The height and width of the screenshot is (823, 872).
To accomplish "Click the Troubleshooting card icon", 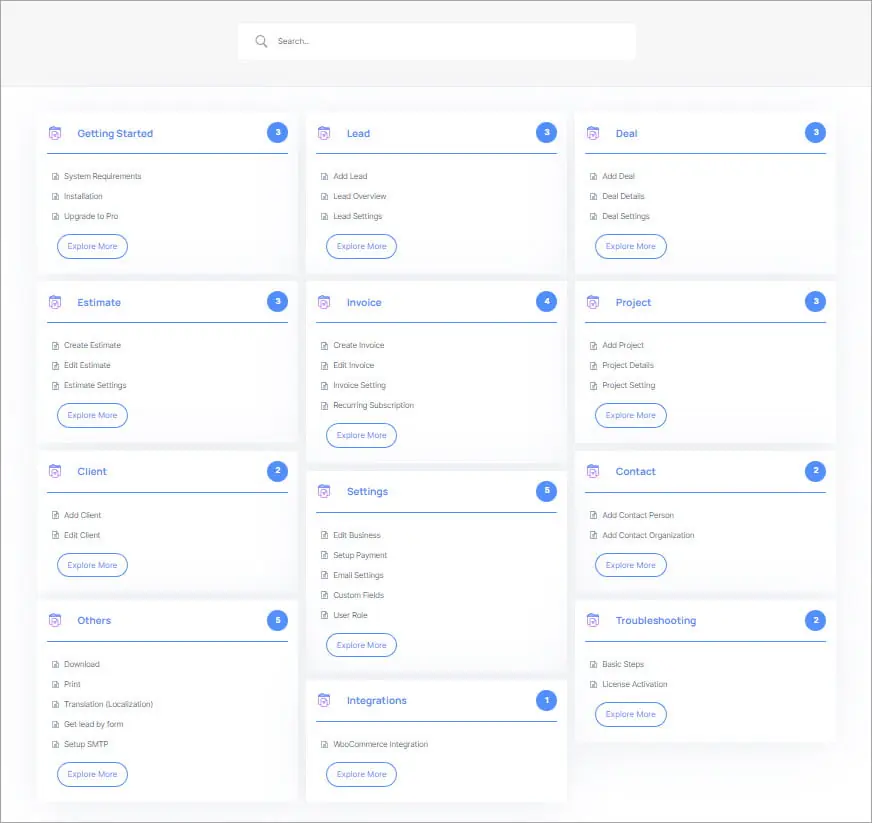I will click(x=593, y=620).
